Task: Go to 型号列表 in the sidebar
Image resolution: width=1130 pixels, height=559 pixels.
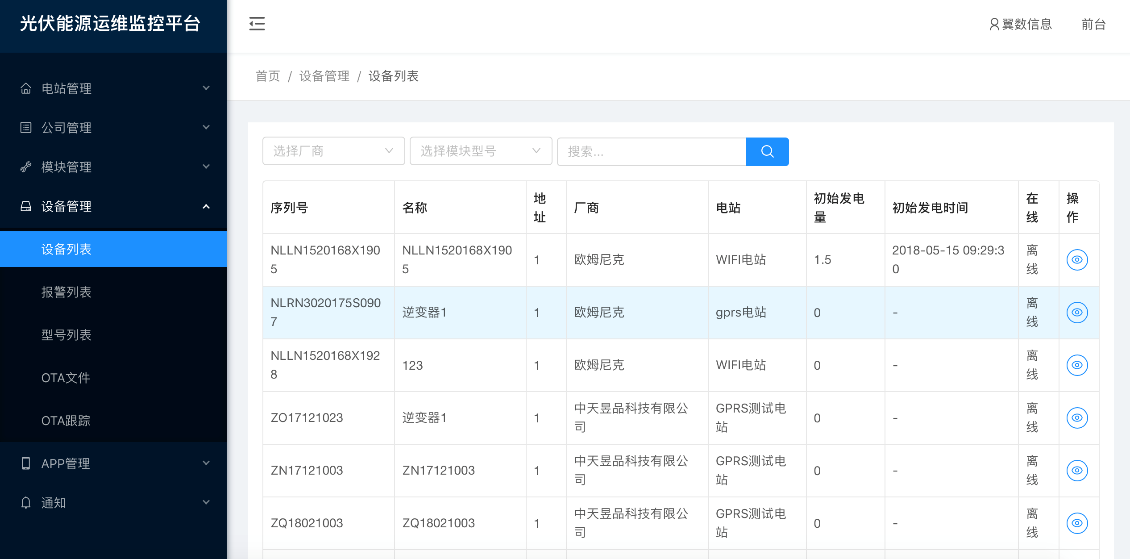Action: (x=67, y=335)
